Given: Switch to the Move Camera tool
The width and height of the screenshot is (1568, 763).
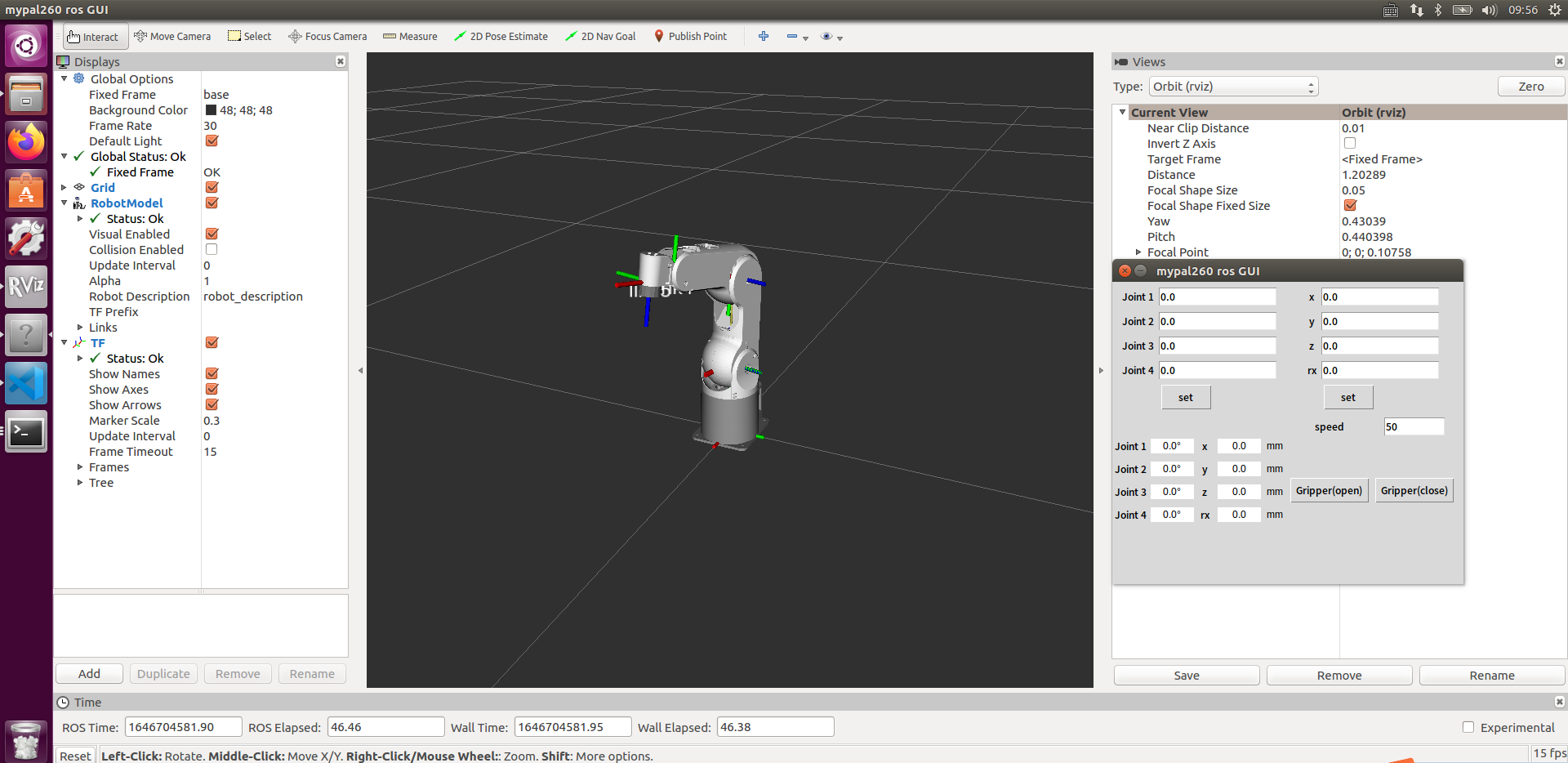Looking at the screenshot, I should [172, 37].
